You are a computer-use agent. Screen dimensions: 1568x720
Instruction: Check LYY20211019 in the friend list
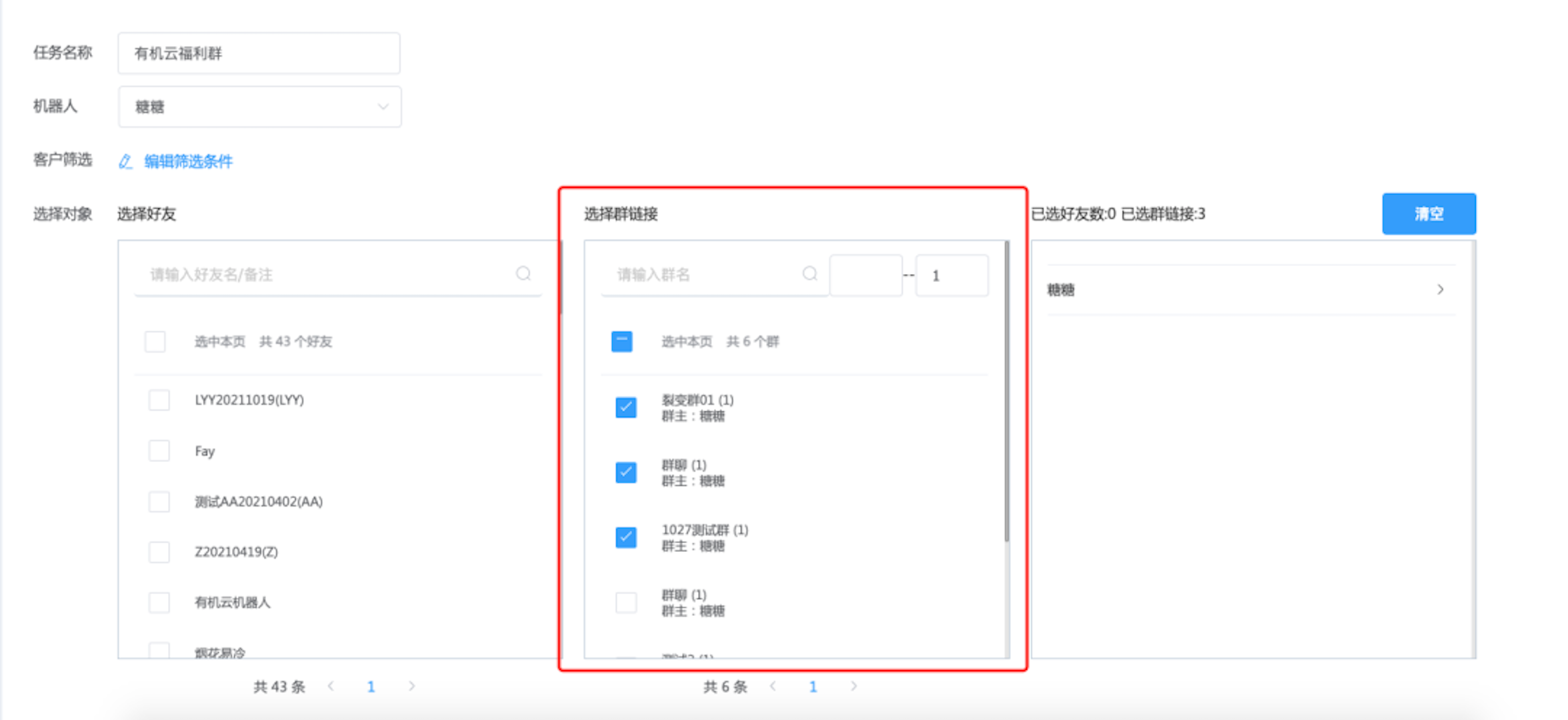tap(159, 400)
